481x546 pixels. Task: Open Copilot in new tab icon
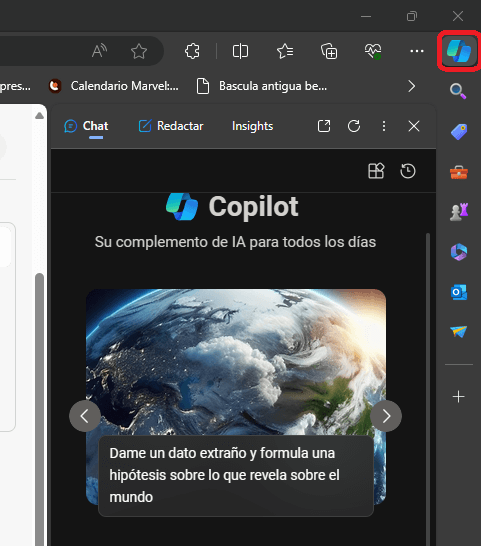[324, 126]
